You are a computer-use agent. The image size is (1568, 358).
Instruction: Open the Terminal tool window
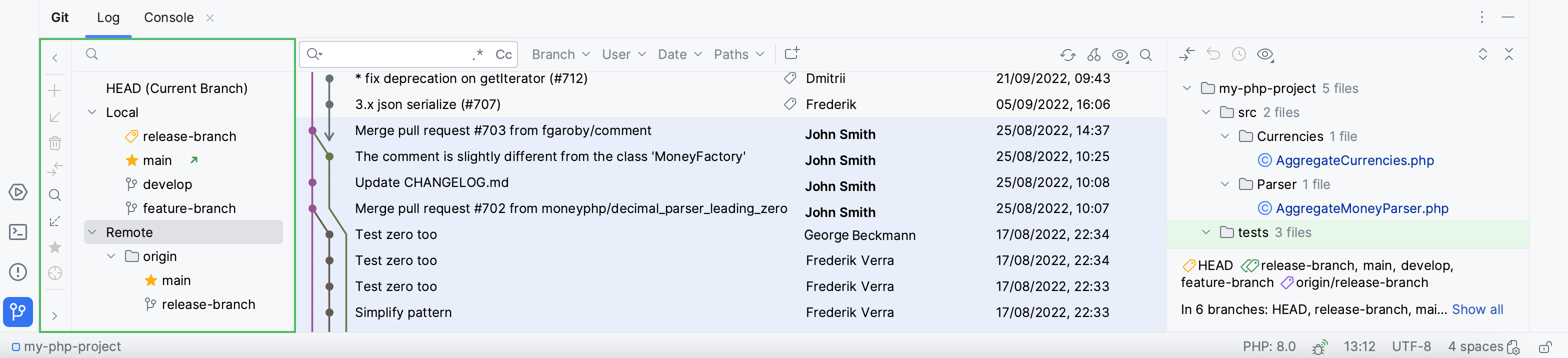(18, 232)
